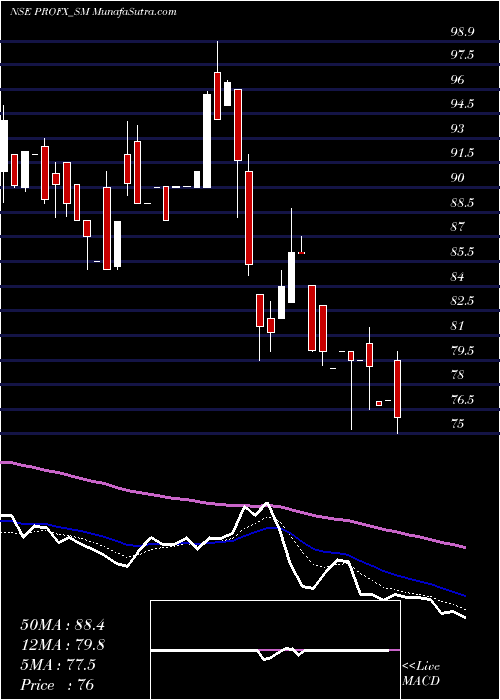Click the <<Live MACD label

point(421,674)
